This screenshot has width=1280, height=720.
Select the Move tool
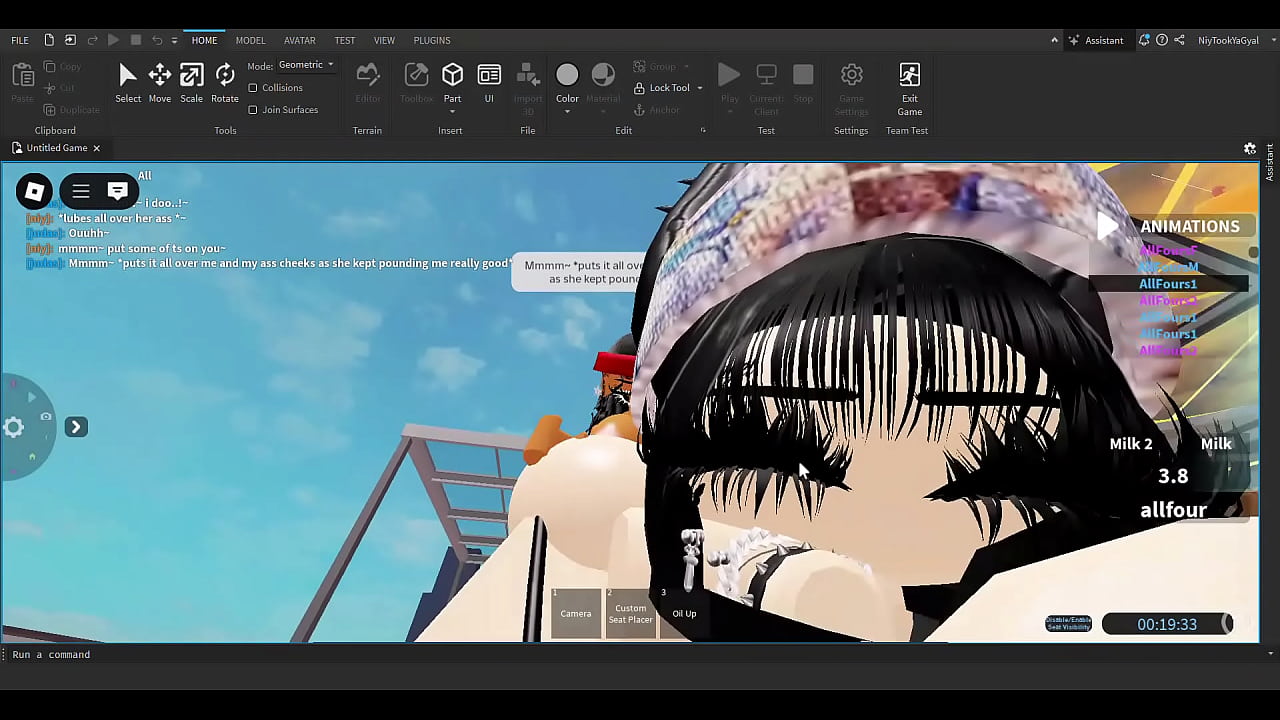pos(160,82)
